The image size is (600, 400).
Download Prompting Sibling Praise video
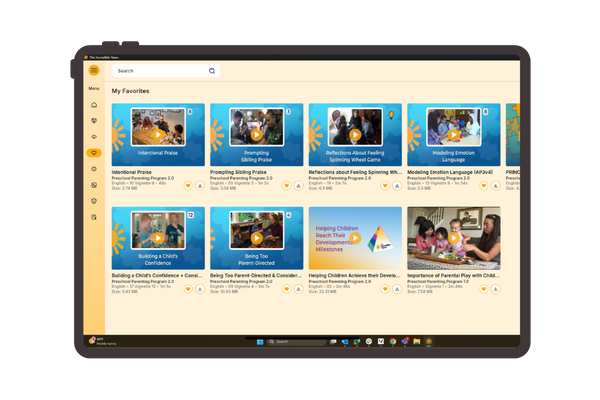click(297, 185)
